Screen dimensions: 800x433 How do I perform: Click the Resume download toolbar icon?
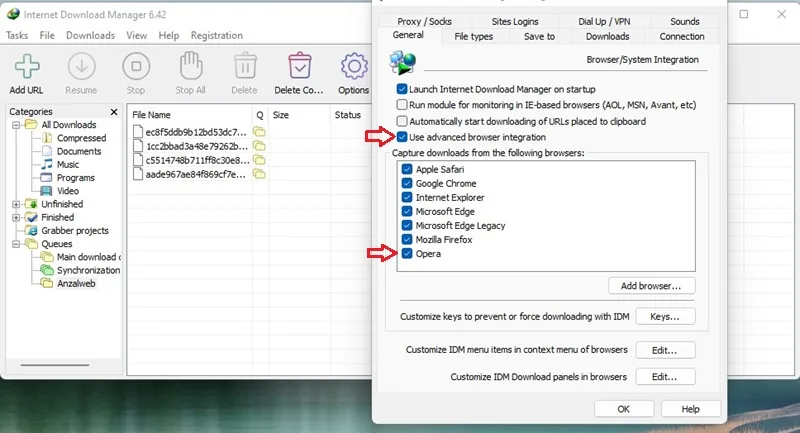pos(82,66)
